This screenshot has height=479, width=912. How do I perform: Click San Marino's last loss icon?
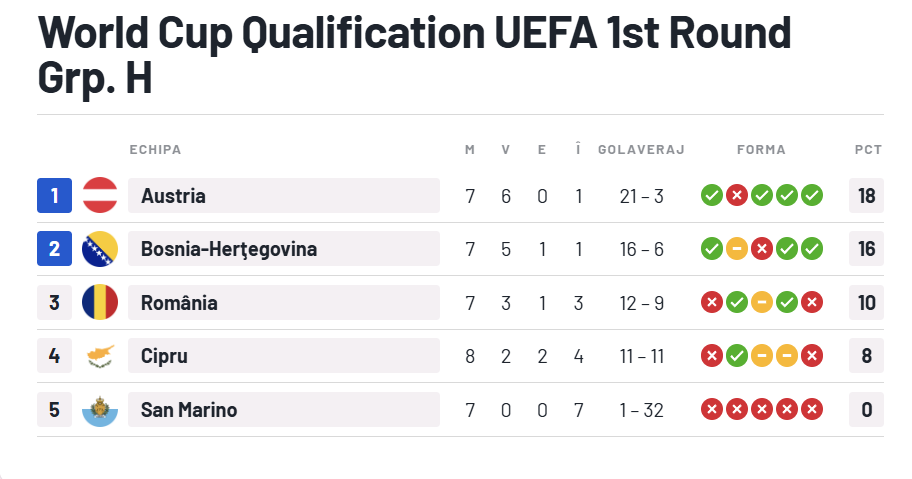[812, 409]
